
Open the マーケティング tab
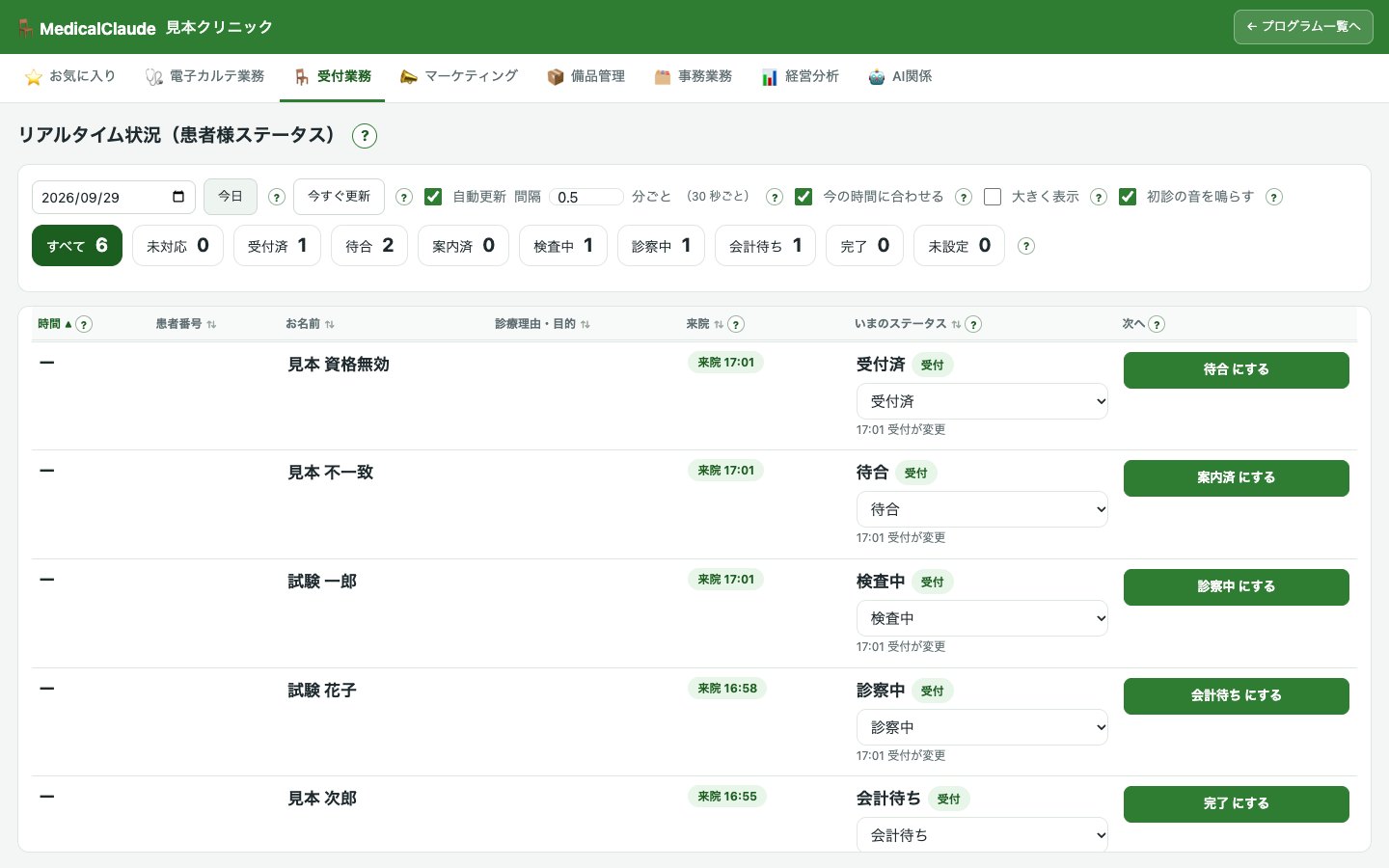click(x=459, y=76)
